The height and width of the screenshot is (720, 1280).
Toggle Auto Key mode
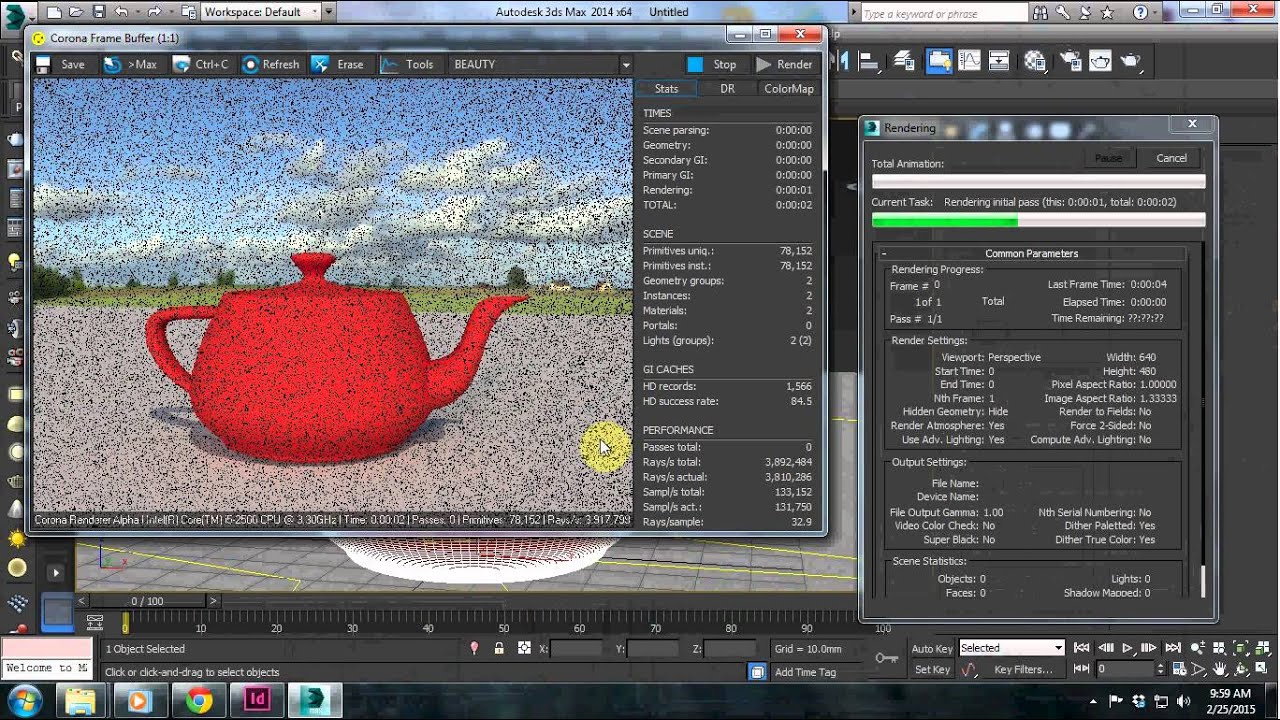(932, 649)
